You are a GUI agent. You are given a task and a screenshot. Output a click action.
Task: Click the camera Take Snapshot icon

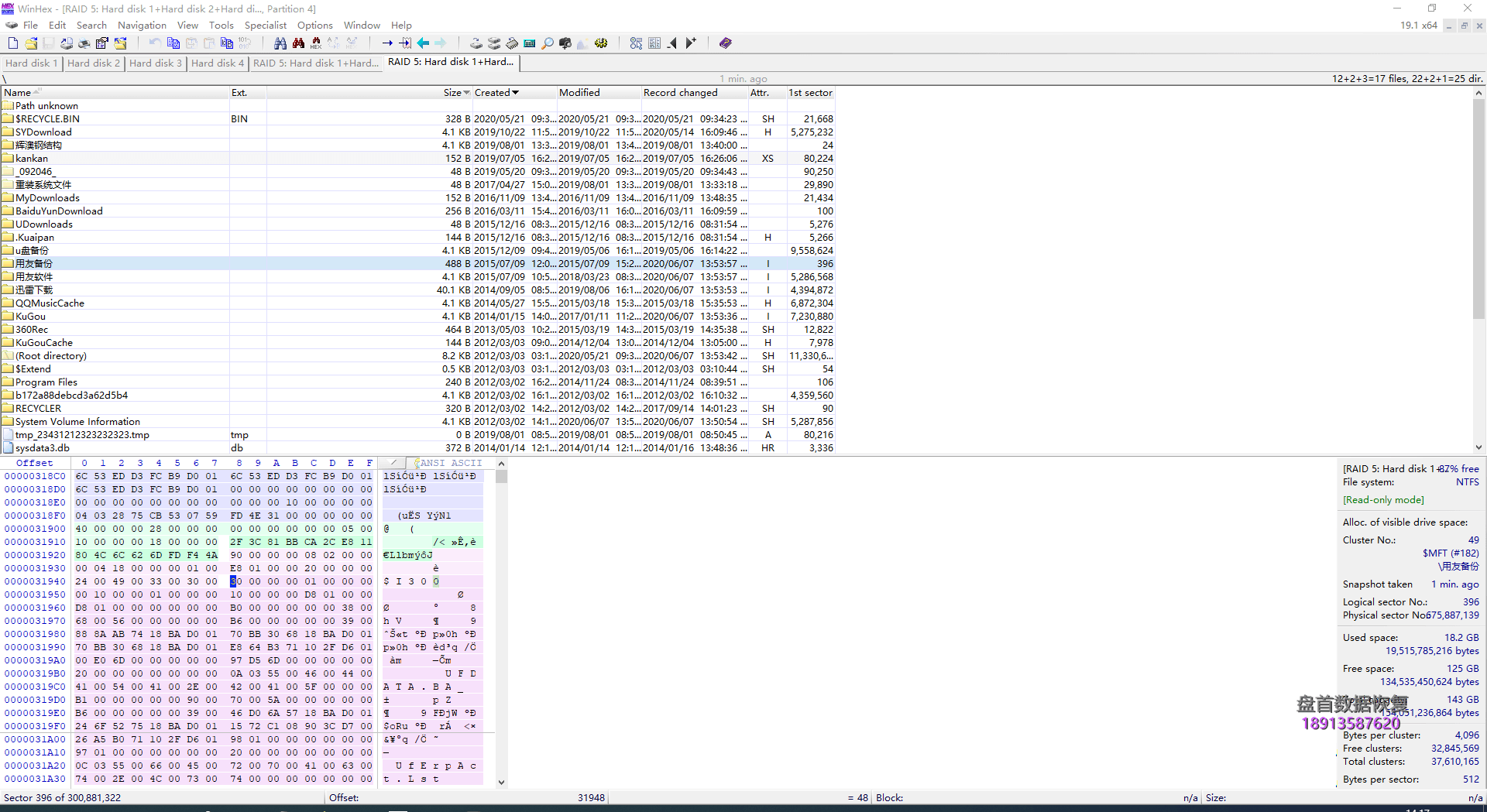(x=565, y=43)
